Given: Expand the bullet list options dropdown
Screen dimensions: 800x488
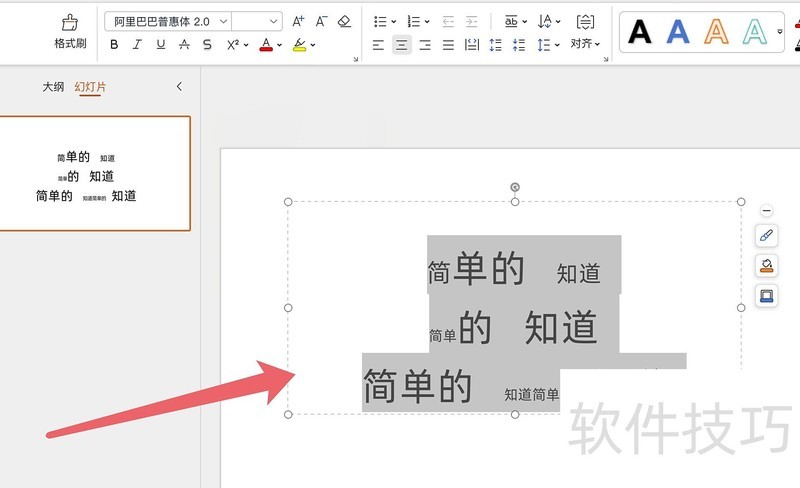Looking at the screenshot, I should pos(393,21).
